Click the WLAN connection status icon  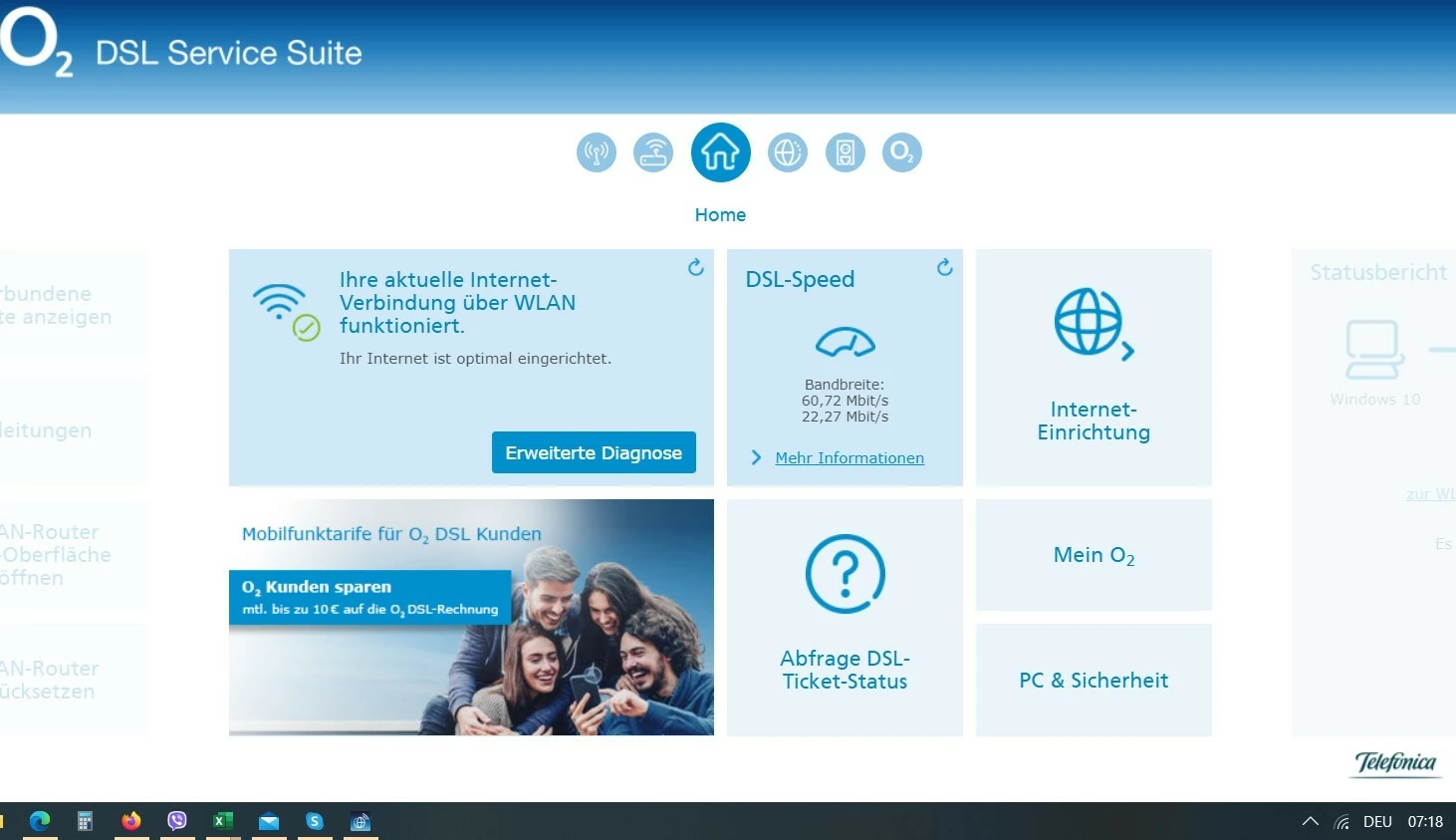[286, 312]
